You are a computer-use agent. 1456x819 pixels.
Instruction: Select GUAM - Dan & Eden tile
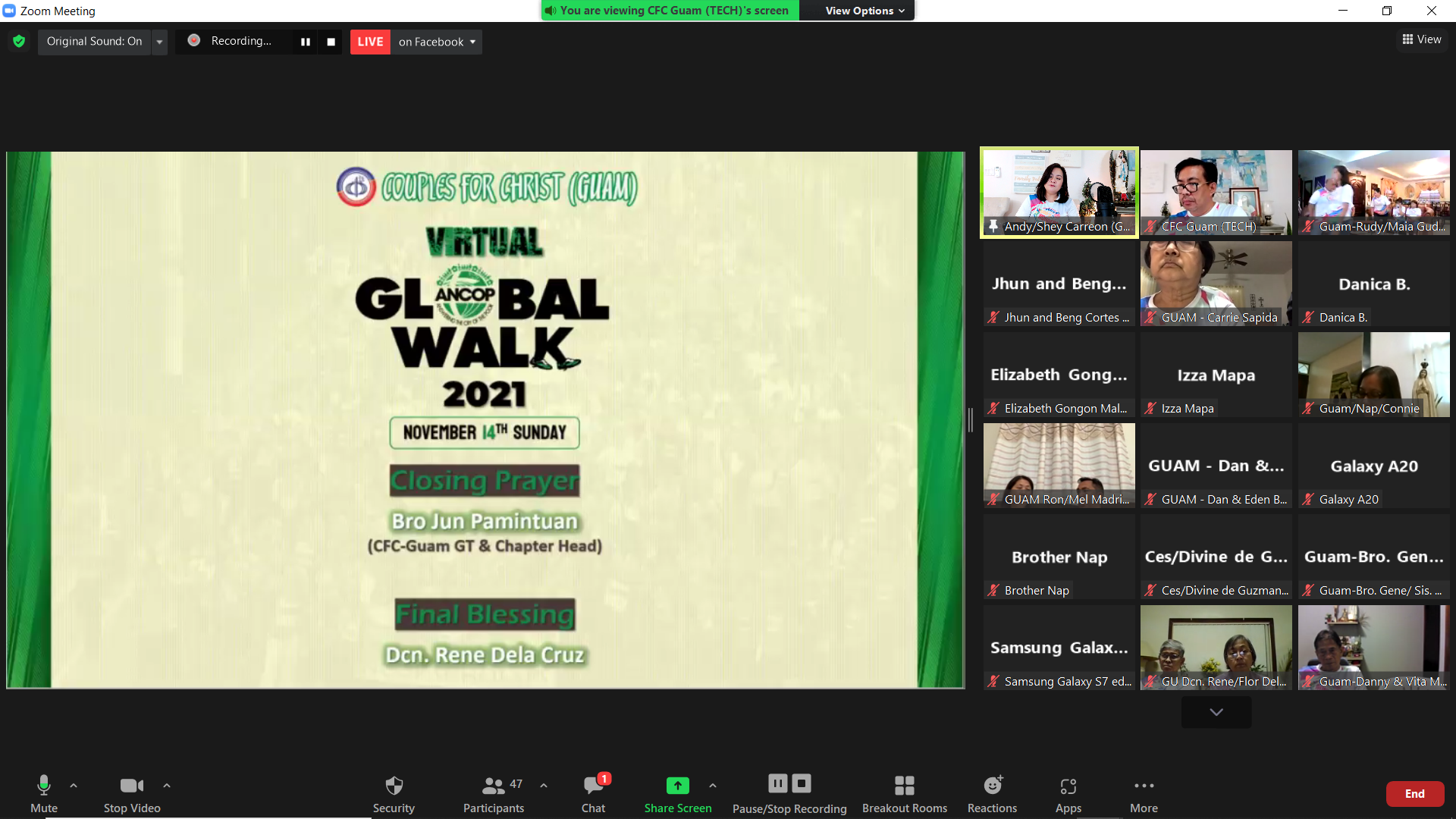[x=1216, y=466]
